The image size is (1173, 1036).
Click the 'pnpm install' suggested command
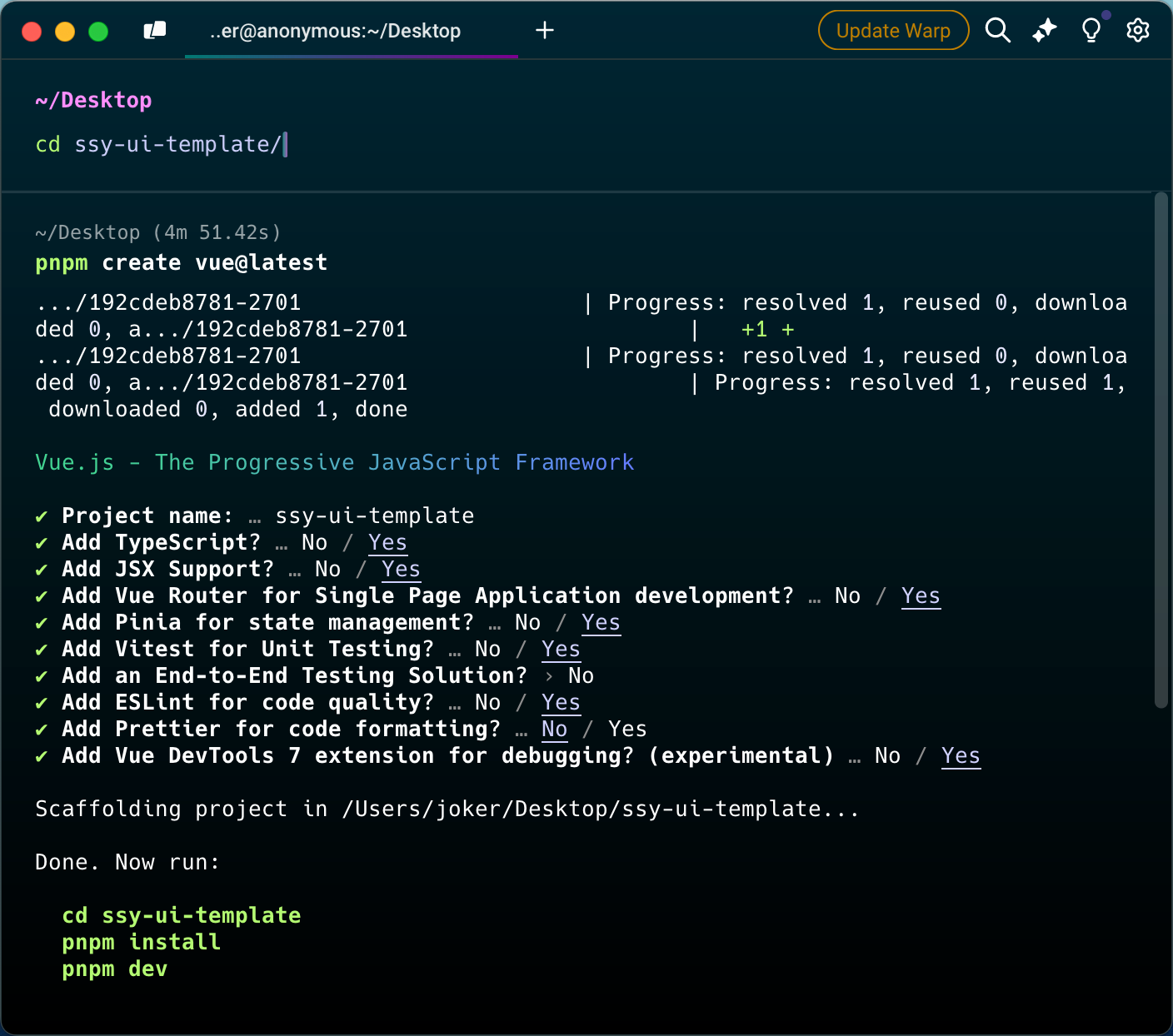coord(141,942)
